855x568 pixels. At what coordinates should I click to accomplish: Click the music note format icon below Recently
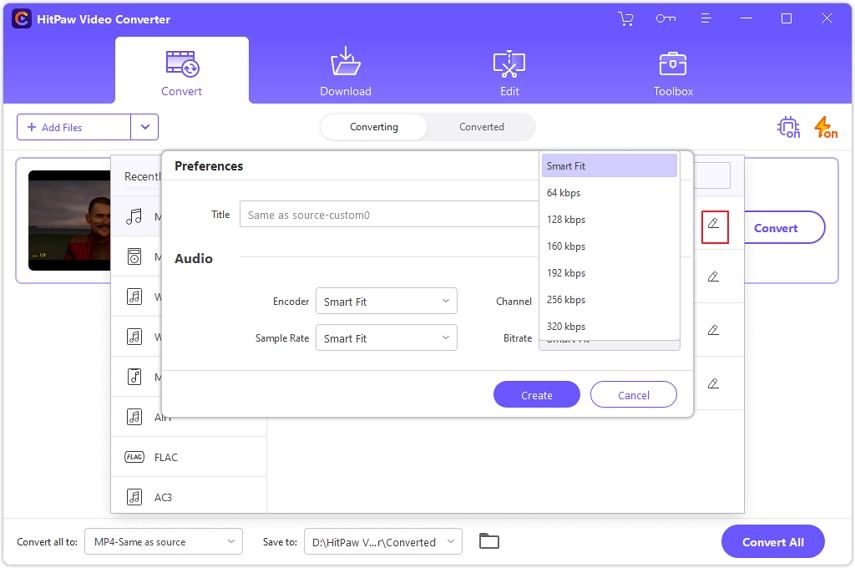coord(134,216)
